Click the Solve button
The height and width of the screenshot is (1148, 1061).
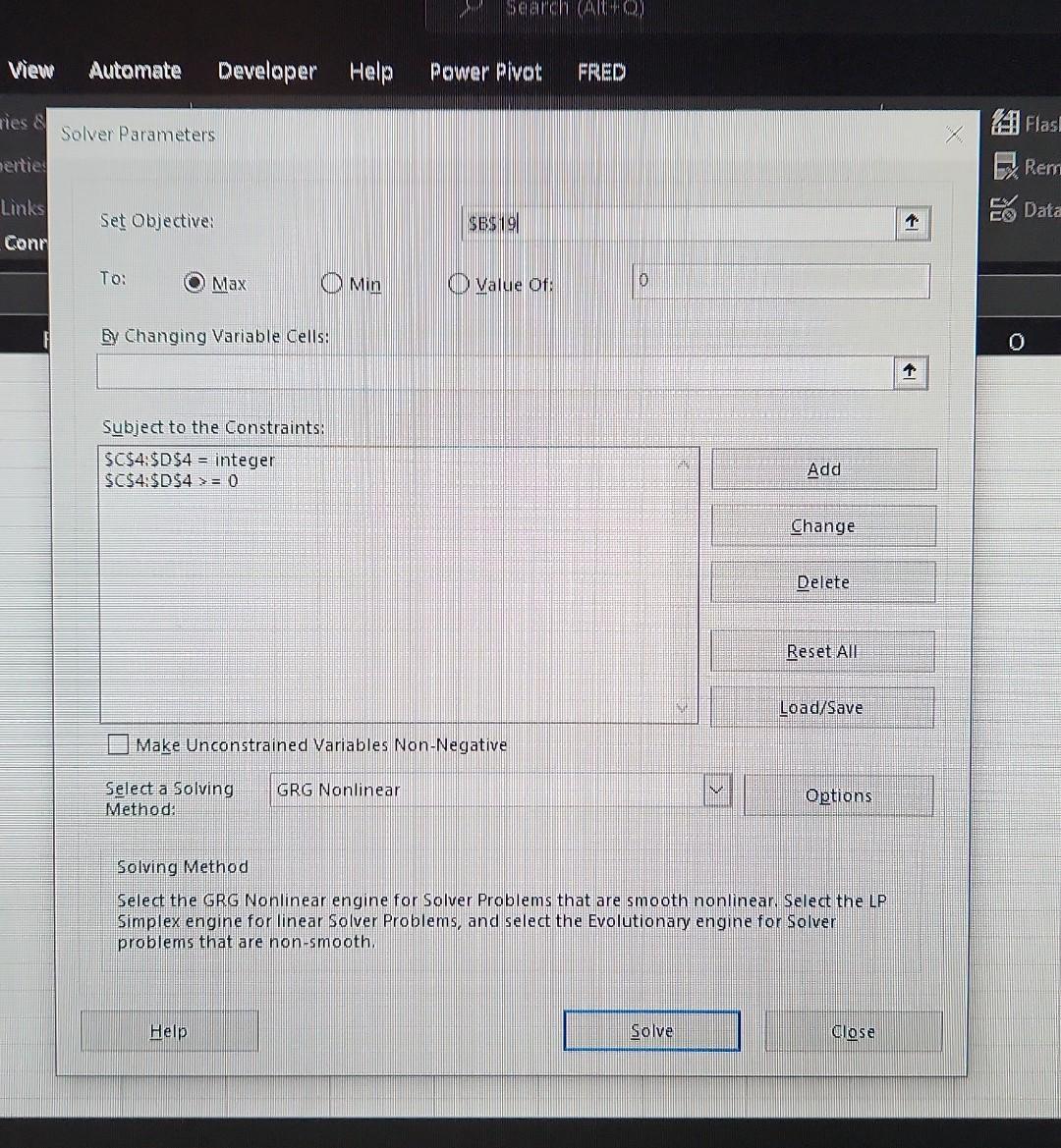tap(651, 1030)
